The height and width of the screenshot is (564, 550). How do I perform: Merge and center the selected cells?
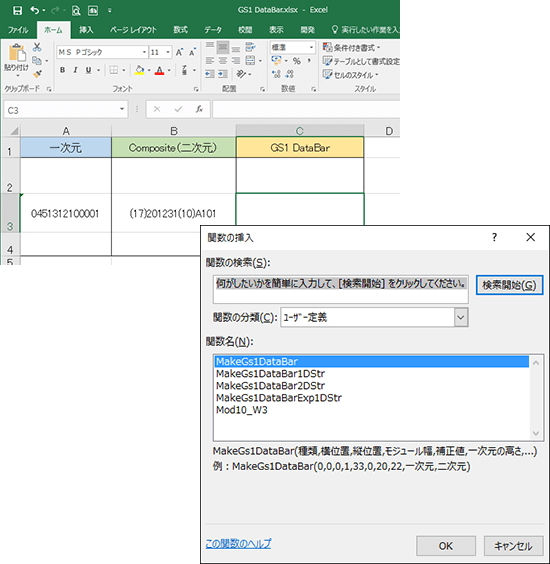pyautogui.click(x=250, y=60)
